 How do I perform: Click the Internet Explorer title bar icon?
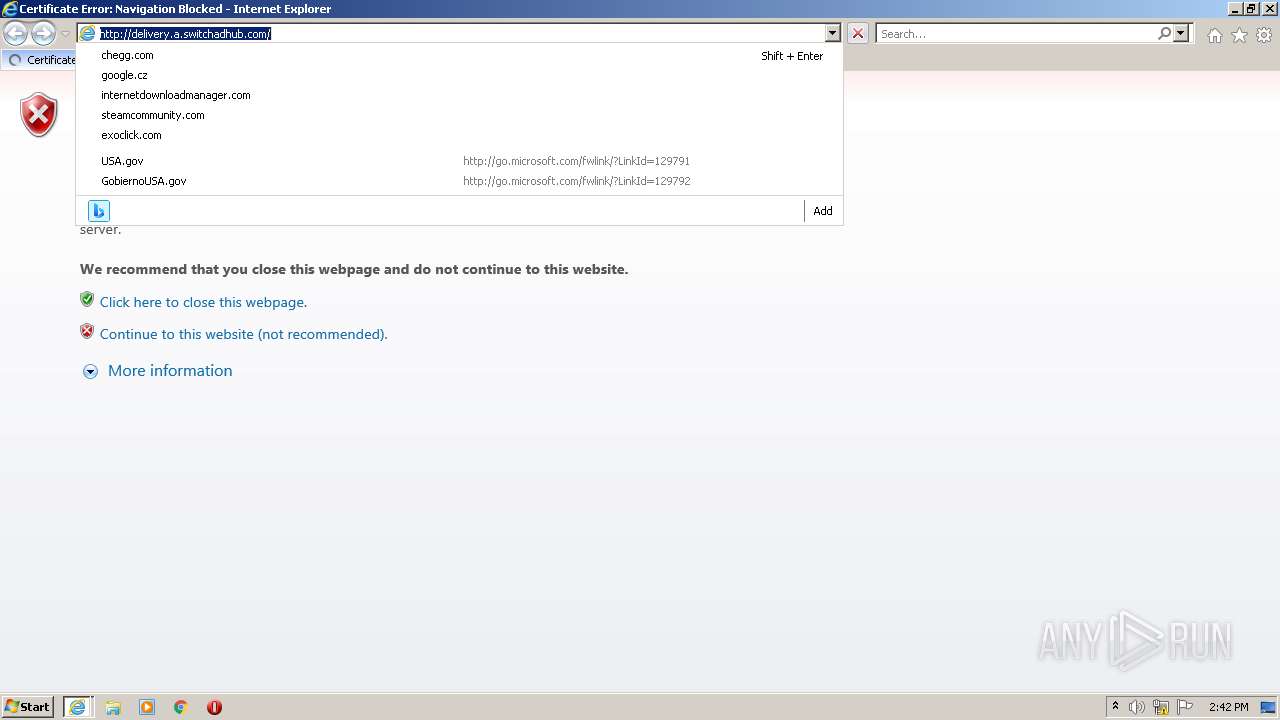click(9, 9)
